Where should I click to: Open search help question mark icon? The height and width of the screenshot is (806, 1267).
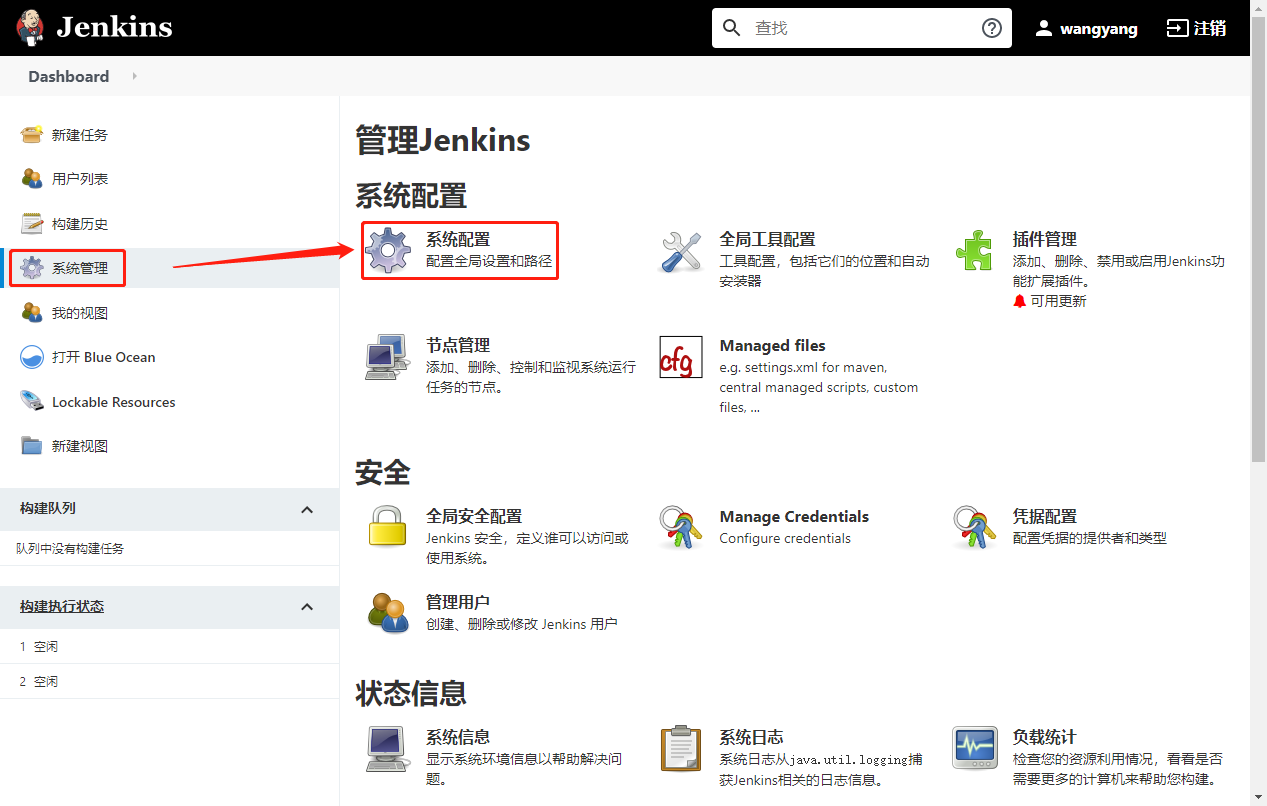pos(991,28)
